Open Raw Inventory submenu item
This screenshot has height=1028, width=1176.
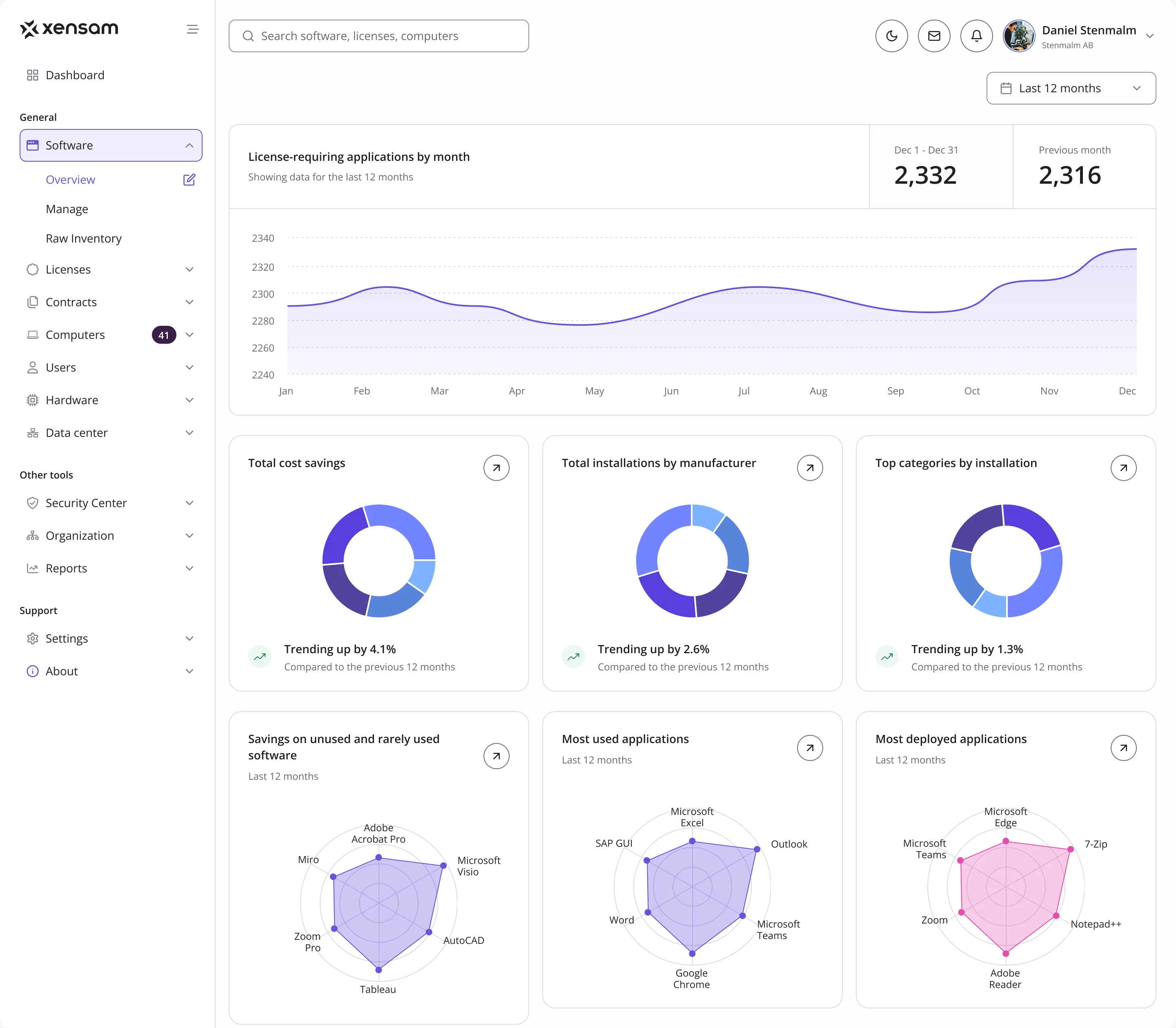84,238
